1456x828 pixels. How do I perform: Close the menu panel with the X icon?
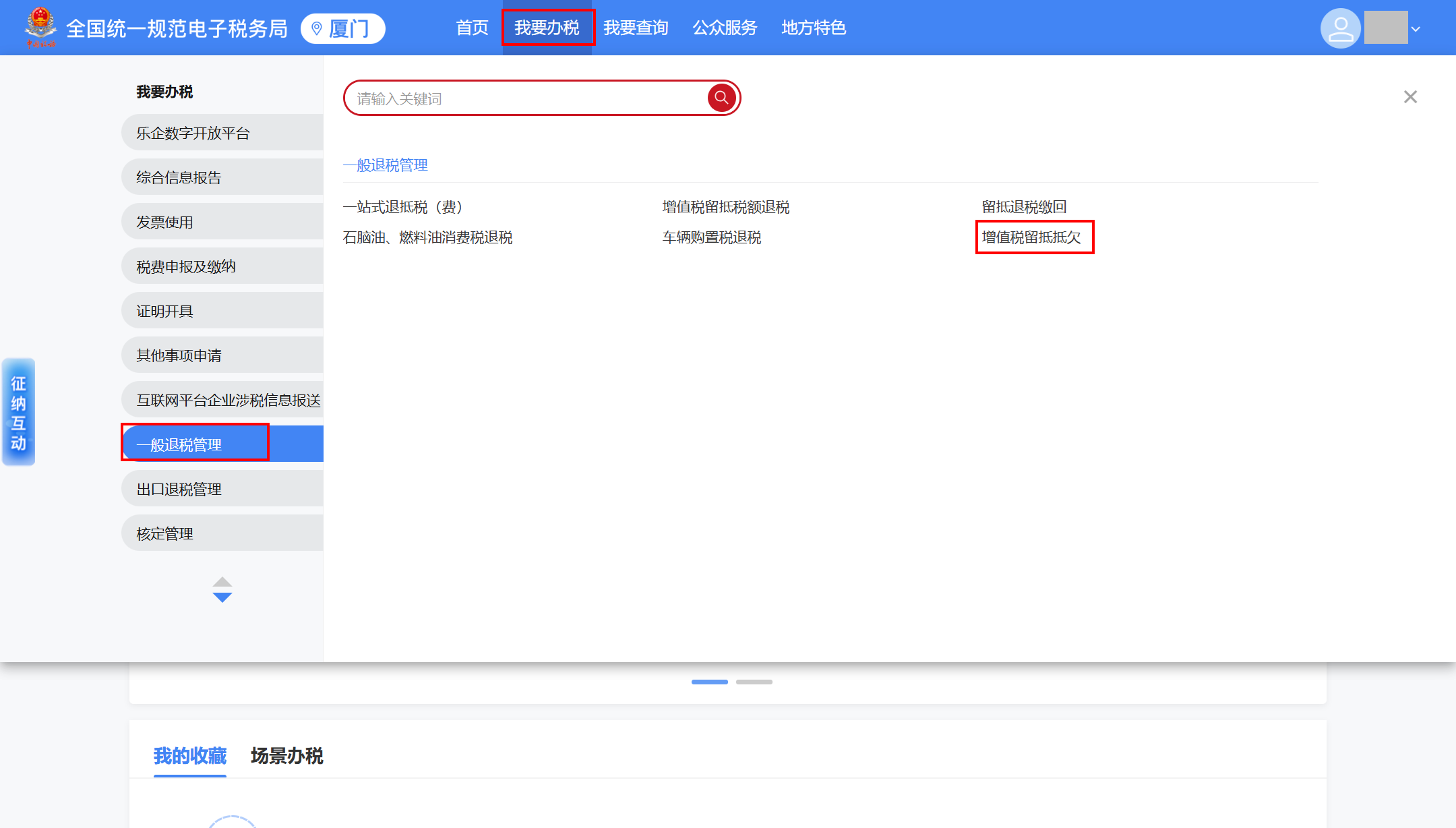[1410, 97]
